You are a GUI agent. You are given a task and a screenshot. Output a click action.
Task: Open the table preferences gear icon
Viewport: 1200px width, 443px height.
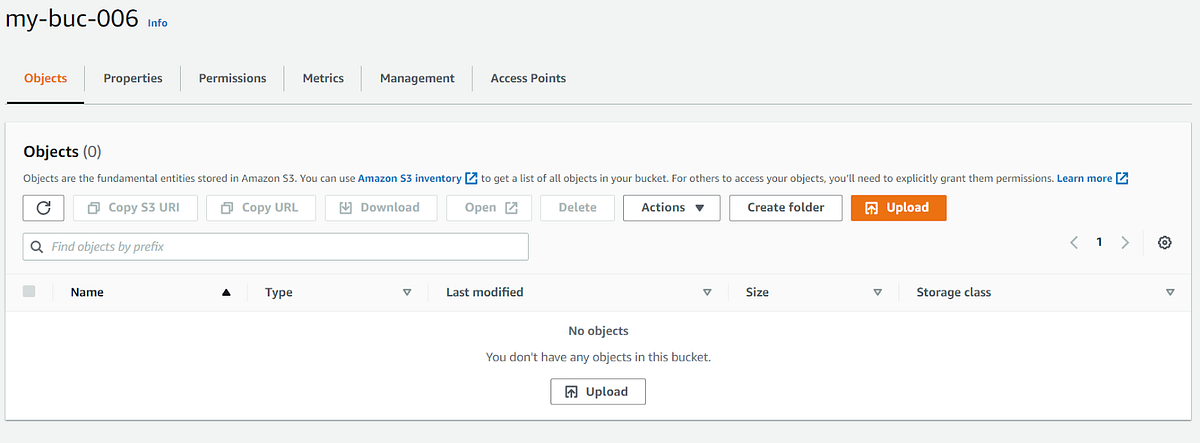click(x=1164, y=243)
